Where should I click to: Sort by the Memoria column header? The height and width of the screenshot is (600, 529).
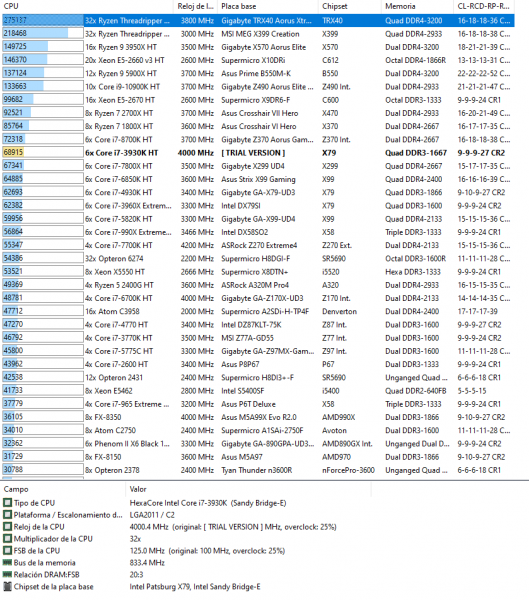click(417, 6)
